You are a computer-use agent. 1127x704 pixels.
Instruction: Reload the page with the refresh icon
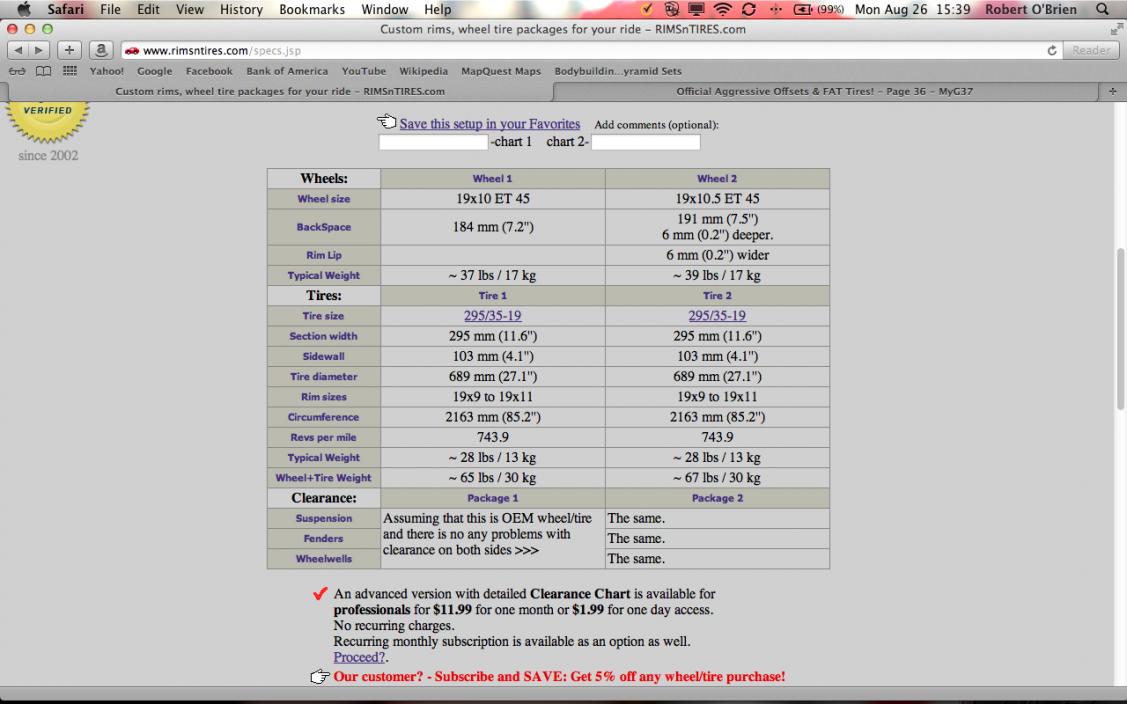coord(1052,50)
